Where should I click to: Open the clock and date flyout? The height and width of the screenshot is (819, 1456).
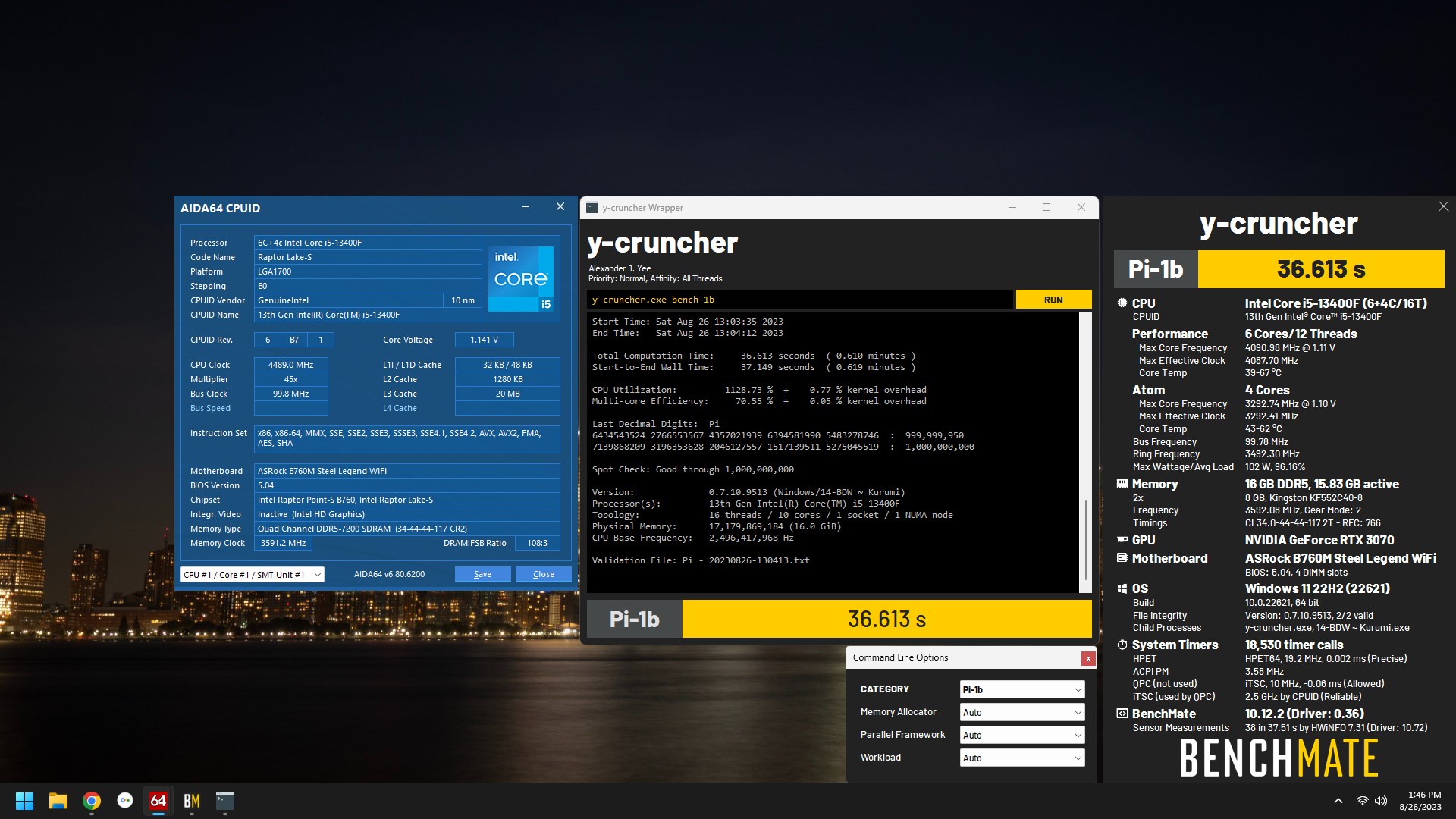tap(1420, 801)
